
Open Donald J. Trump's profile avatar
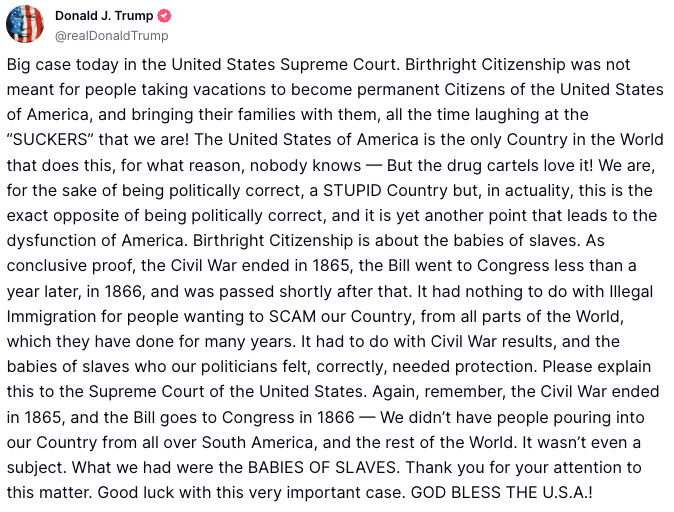(25, 25)
